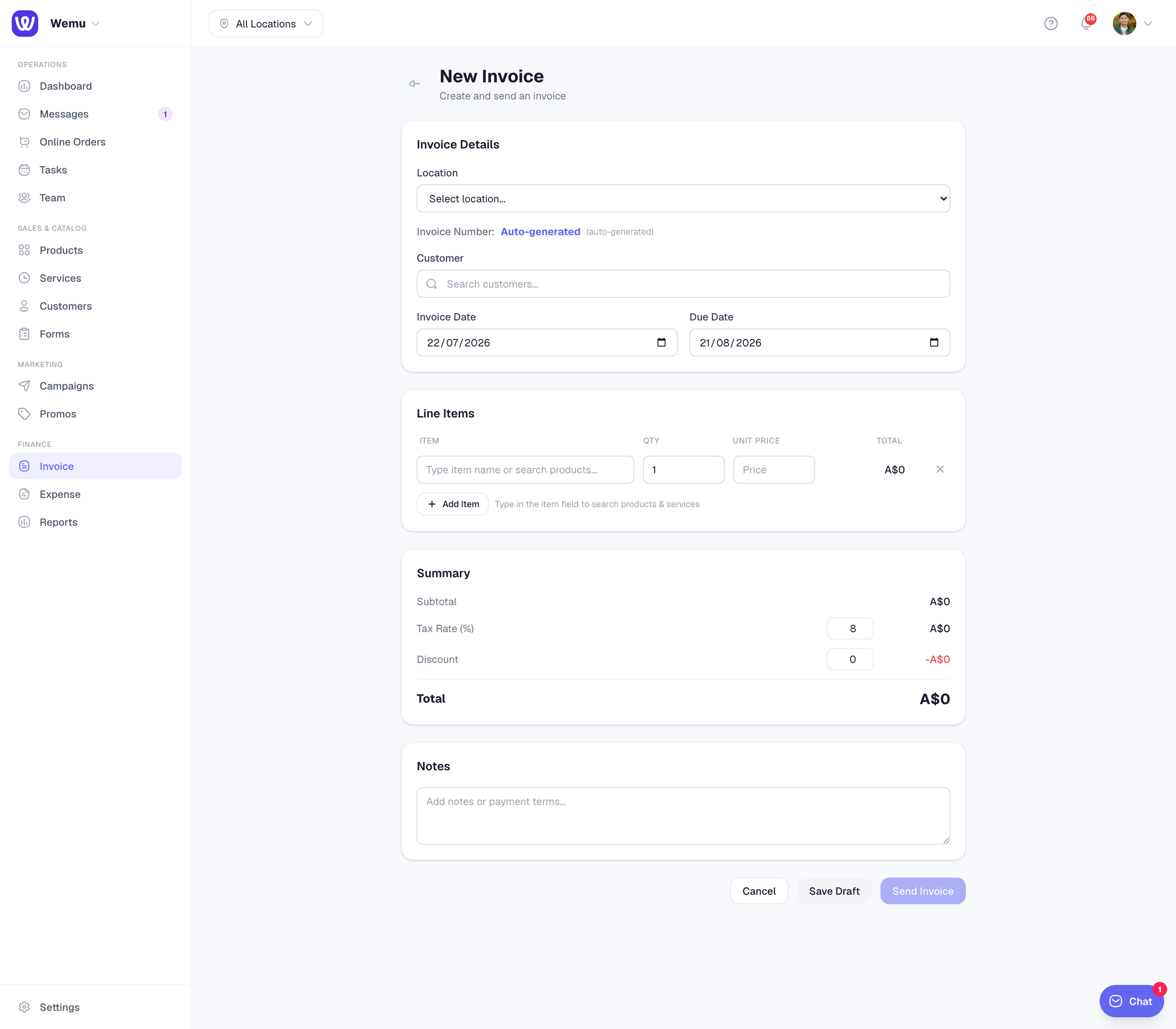Click the Add Item button
Viewport: 1176px width, 1029px height.
click(452, 504)
